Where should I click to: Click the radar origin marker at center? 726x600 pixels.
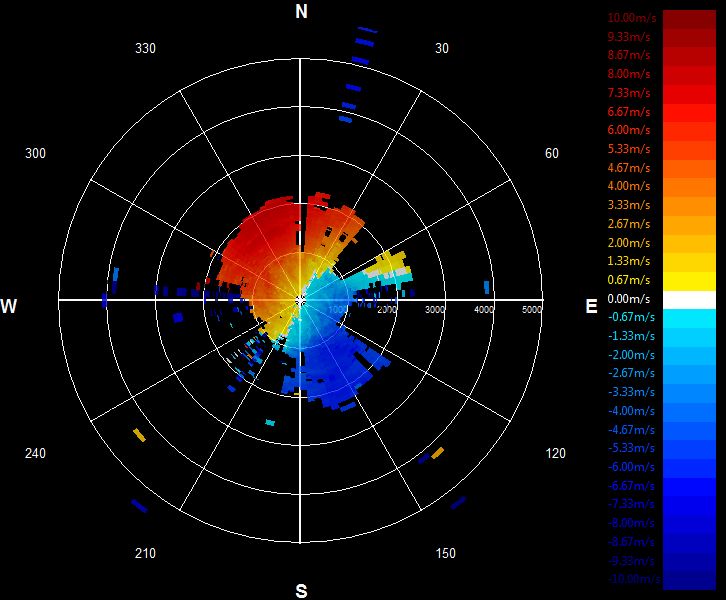click(300, 300)
